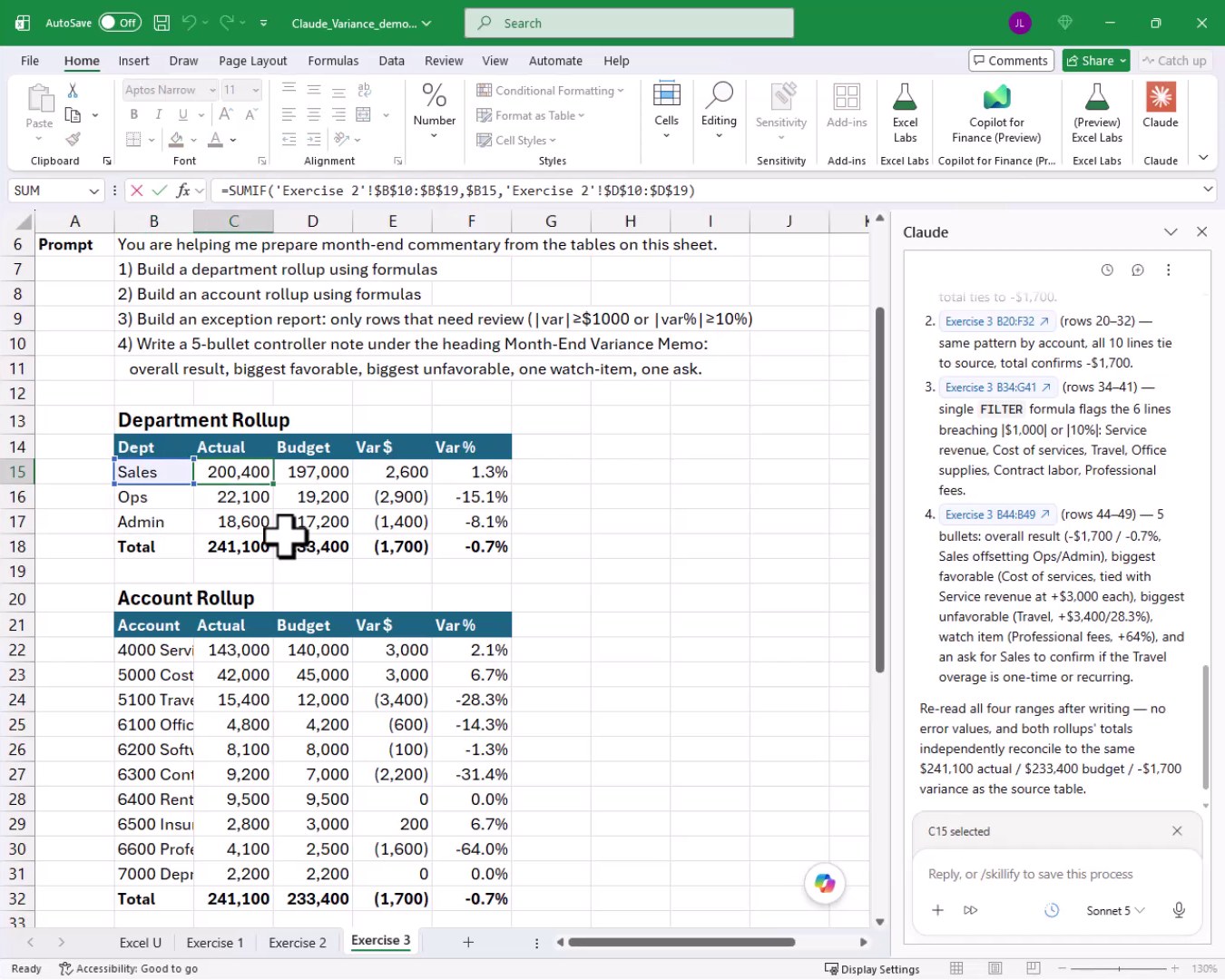Click the zoom slider in status bar
Screen dimensions: 1225x980
pos(1119,968)
